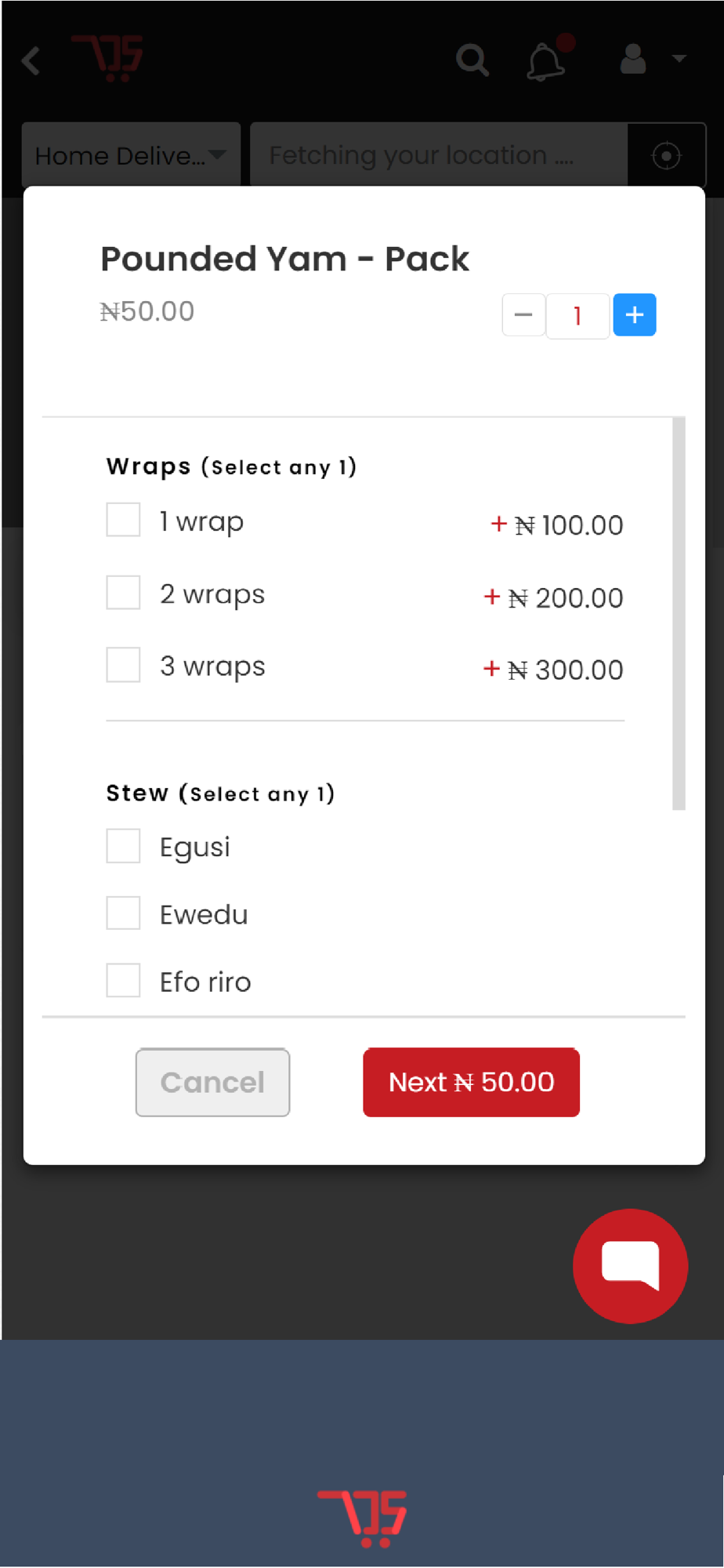
Task: Select the Efo riro stew checkbox
Action: pyautogui.click(x=123, y=981)
